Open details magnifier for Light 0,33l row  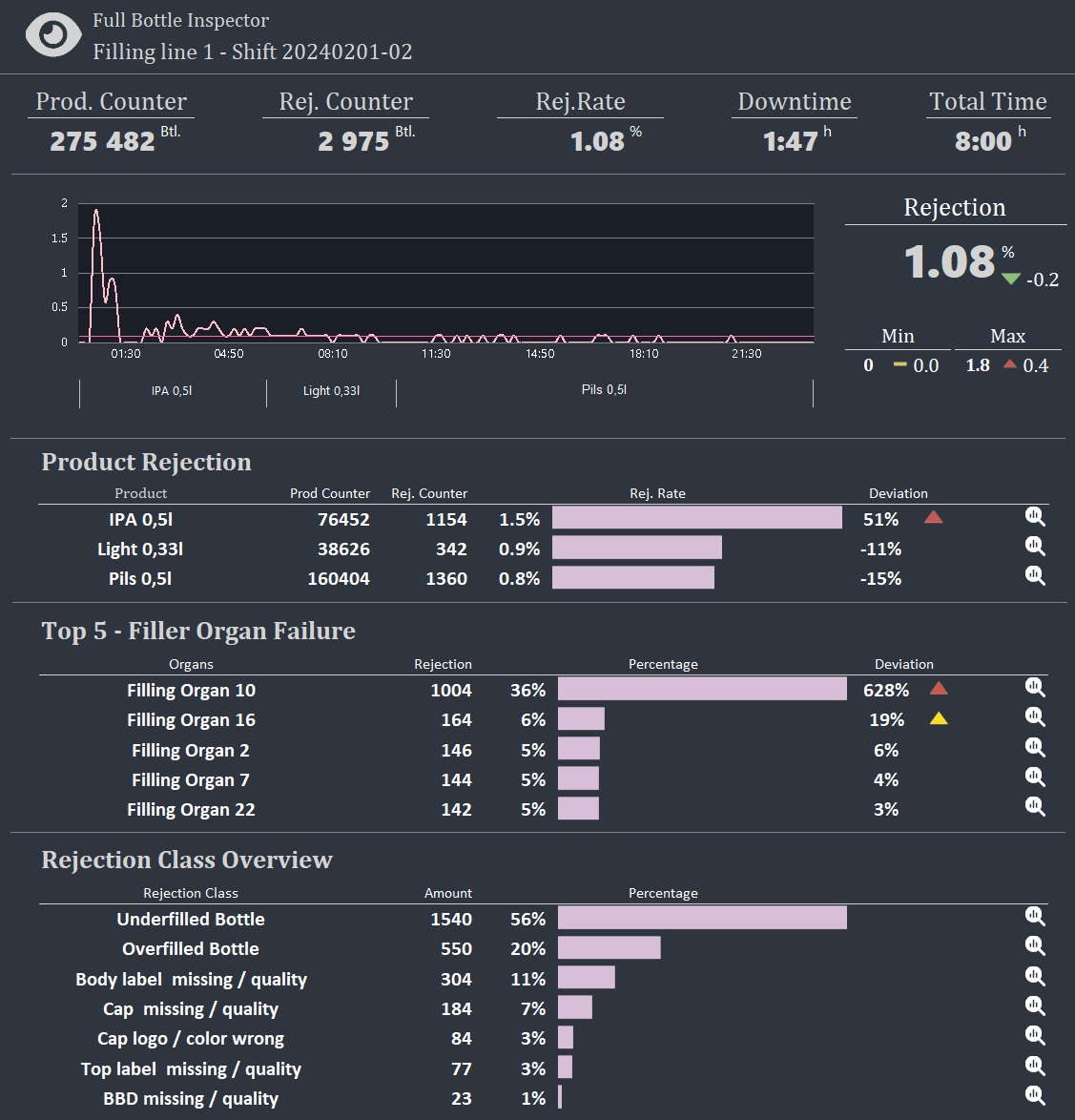click(1035, 547)
